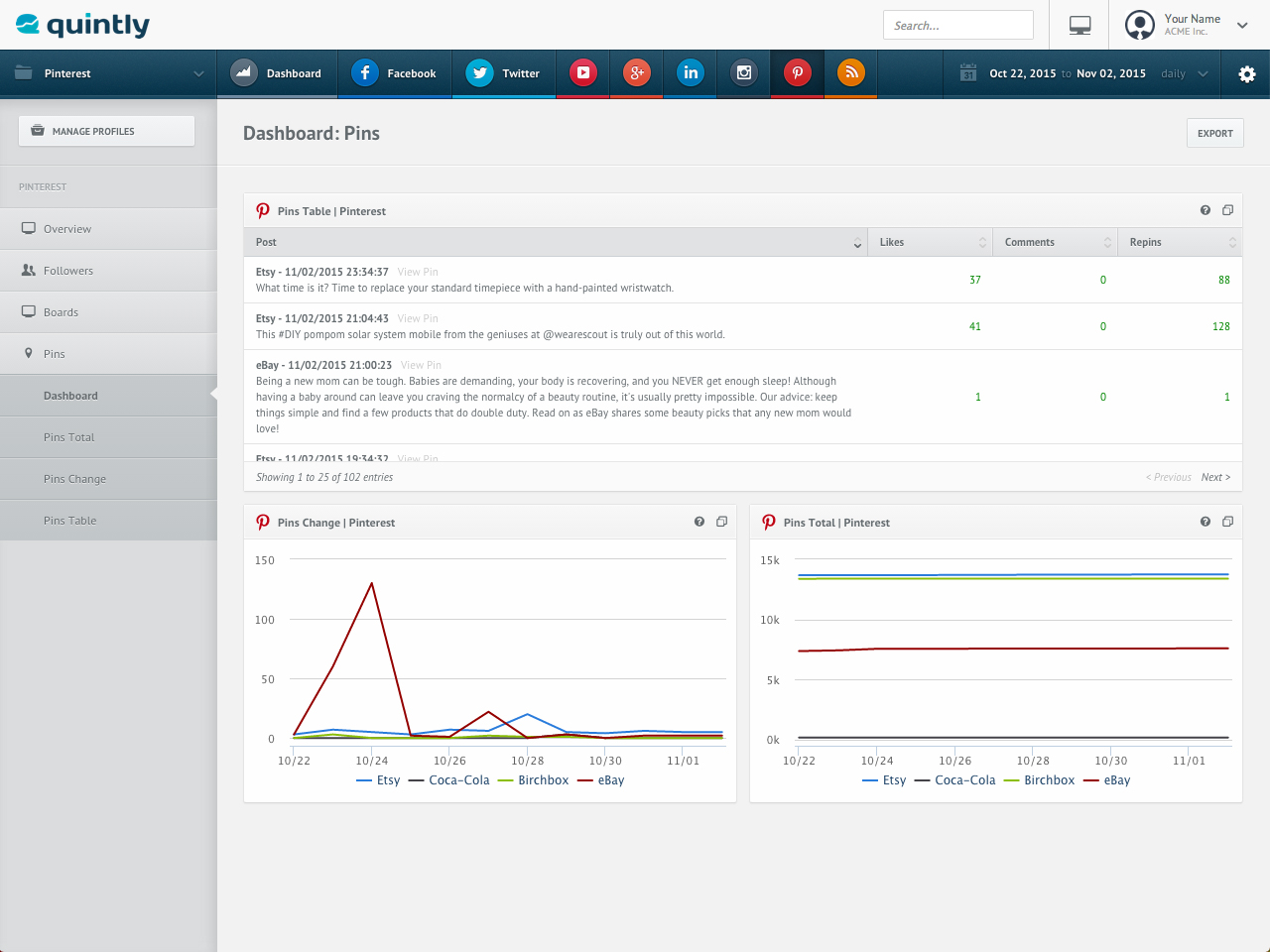The width and height of the screenshot is (1270, 952).
Task: Open the LinkedIn network tab icon
Action: click(691, 72)
